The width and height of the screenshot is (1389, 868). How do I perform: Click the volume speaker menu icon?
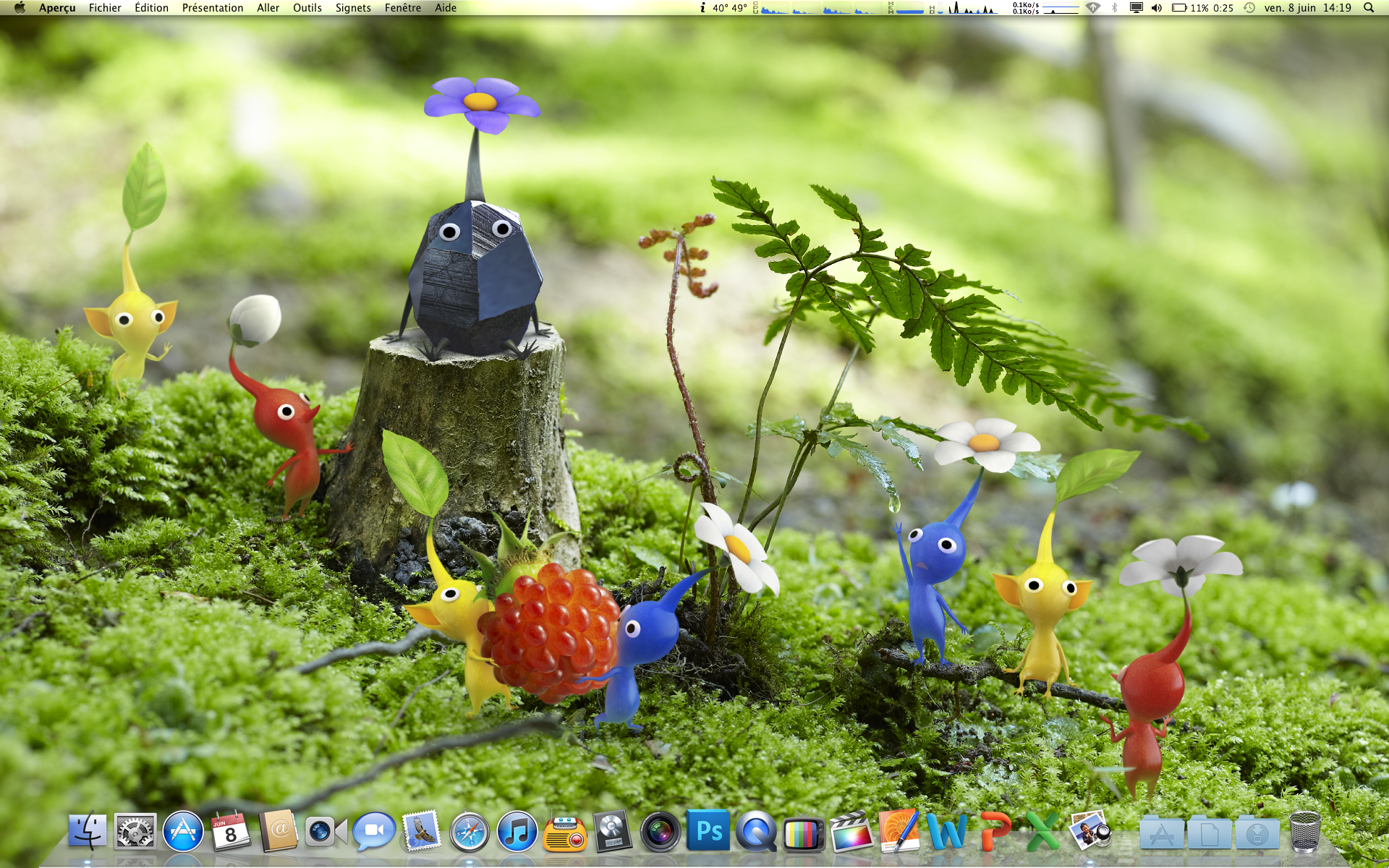pyautogui.click(x=1157, y=8)
